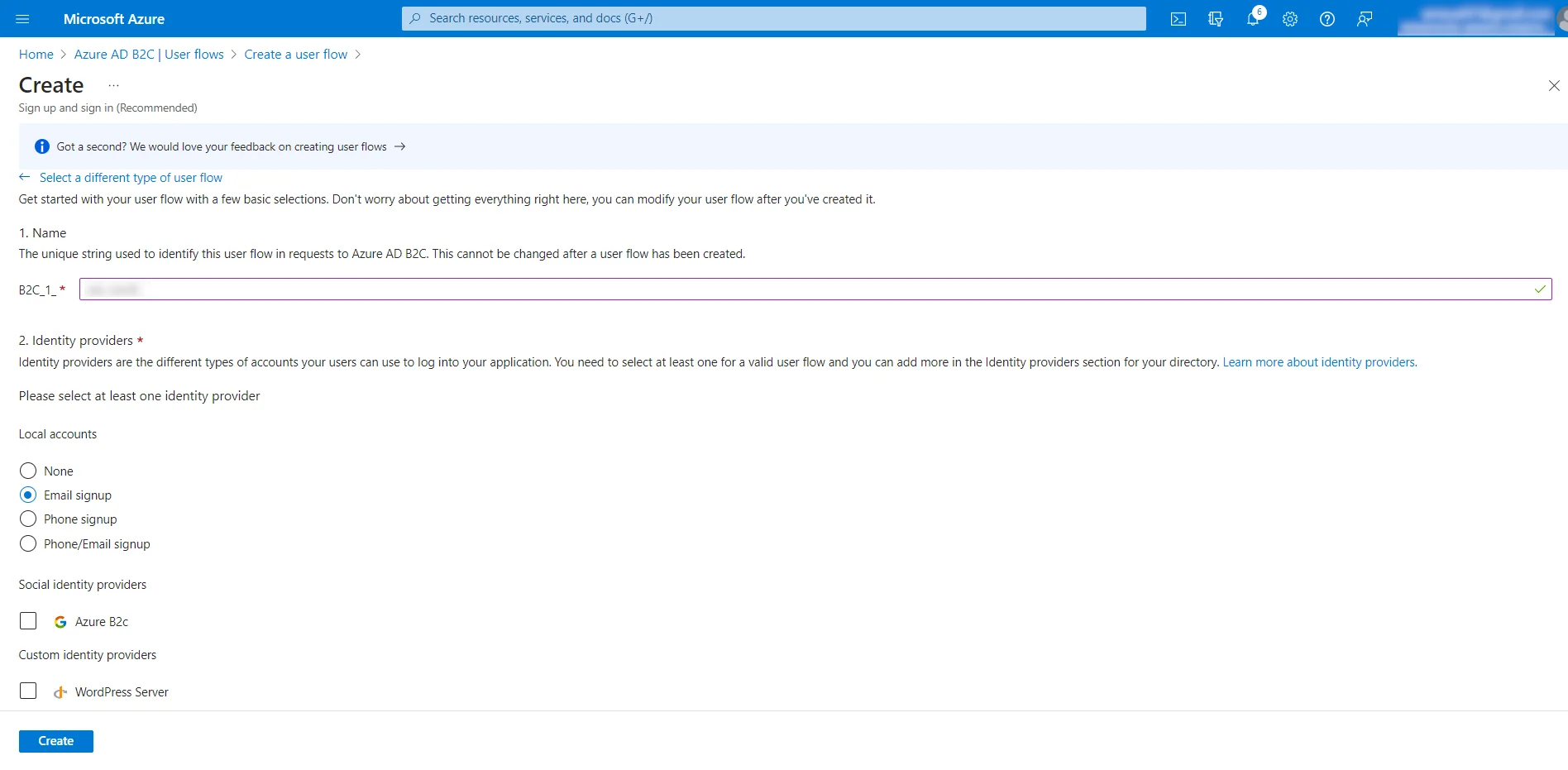Go back via the left arrow near user flow types
This screenshot has height=770, width=1568.
24,177
